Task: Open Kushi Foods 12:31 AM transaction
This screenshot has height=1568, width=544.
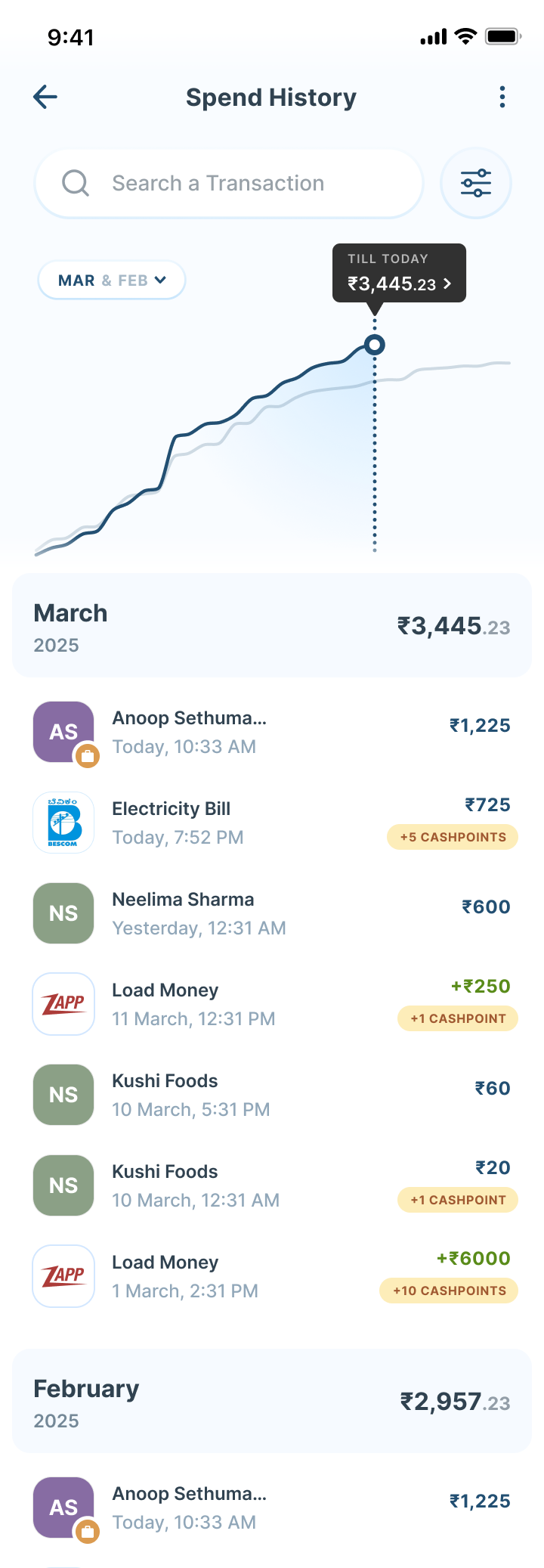Action: (272, 1185)
